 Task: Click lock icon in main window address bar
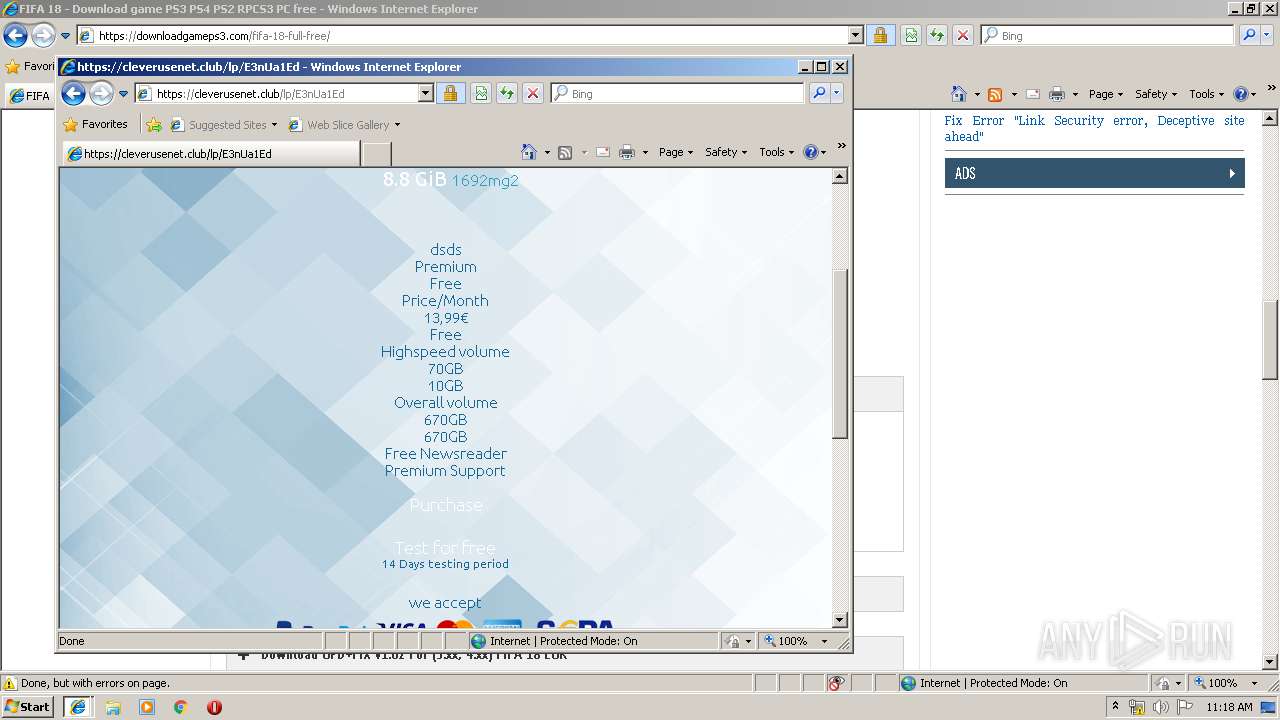point(880,35)
